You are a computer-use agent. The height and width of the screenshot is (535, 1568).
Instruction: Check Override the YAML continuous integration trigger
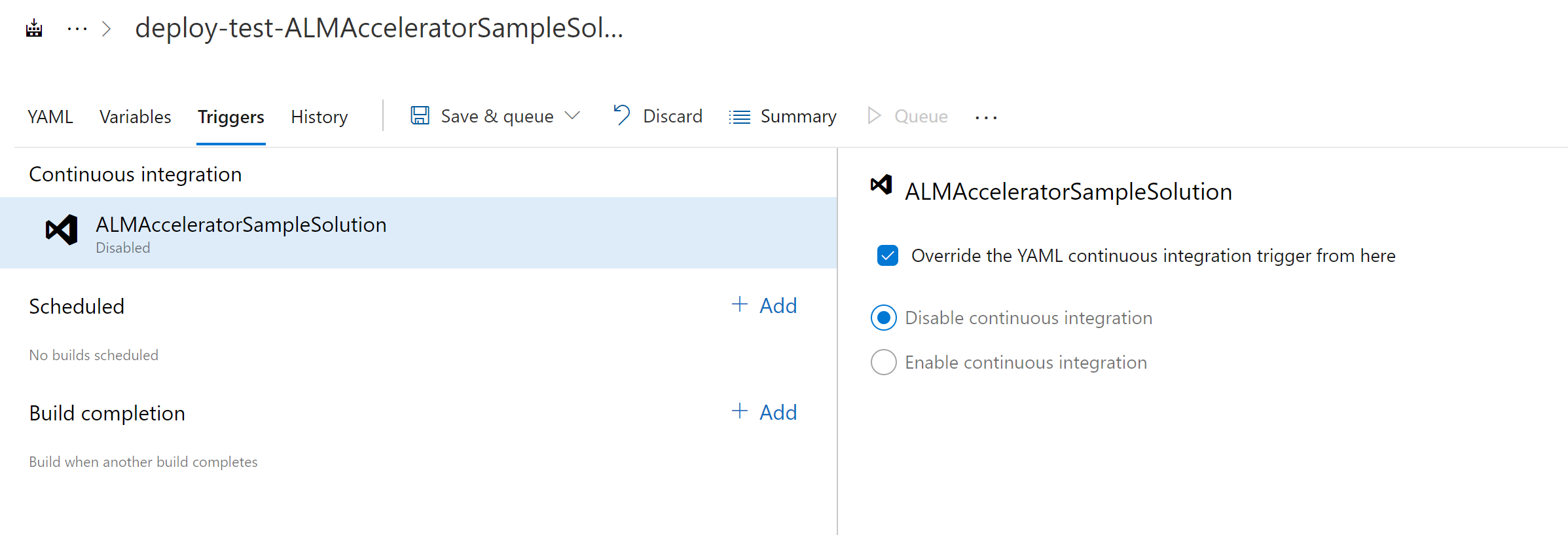point(887,255)
